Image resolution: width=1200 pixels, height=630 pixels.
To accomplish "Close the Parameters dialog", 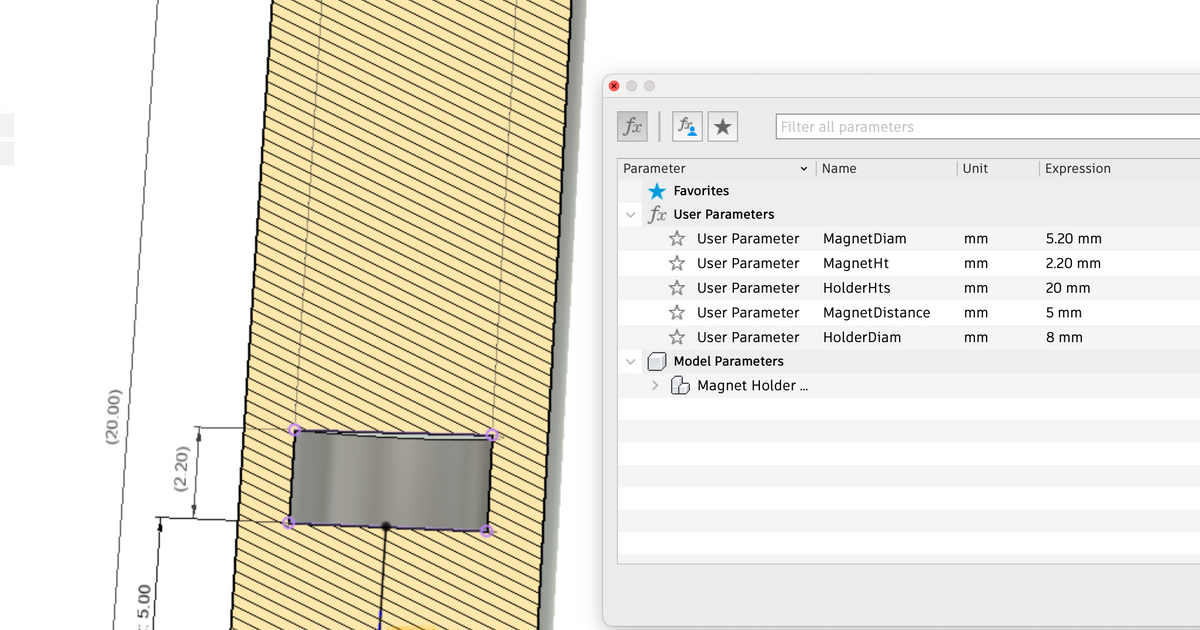I will click(613, 85).
